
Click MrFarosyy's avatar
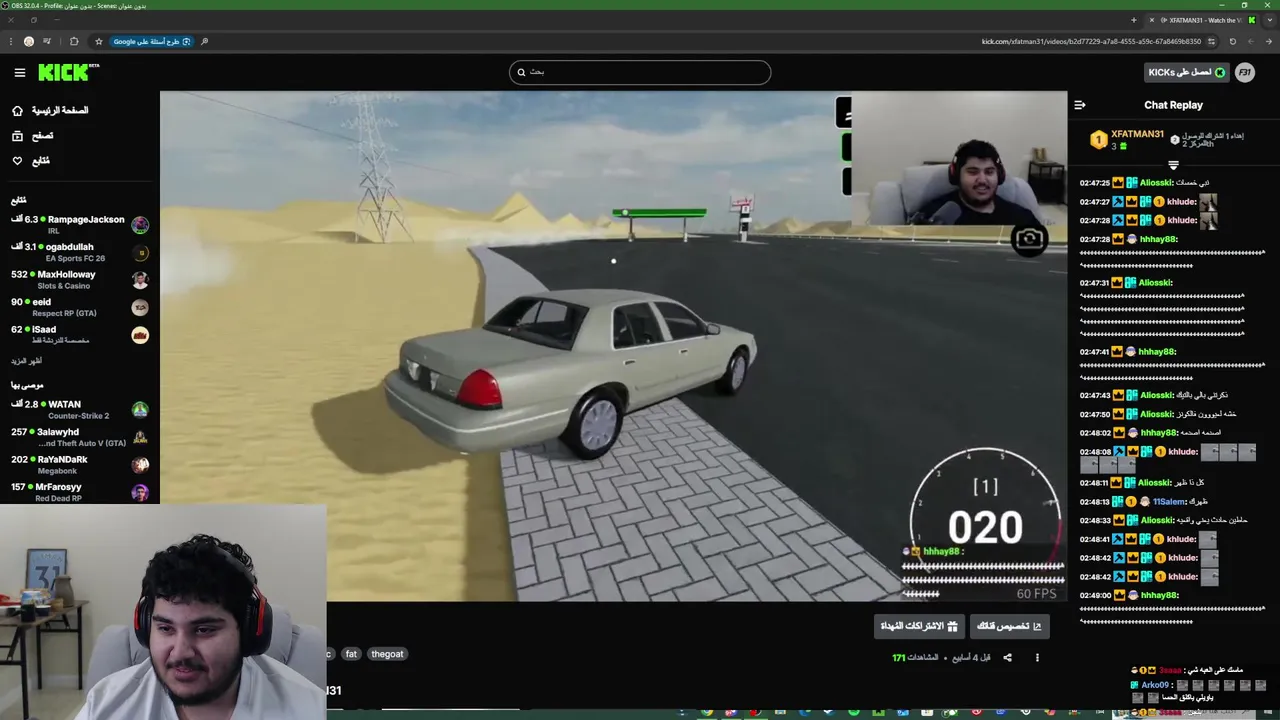140,492
